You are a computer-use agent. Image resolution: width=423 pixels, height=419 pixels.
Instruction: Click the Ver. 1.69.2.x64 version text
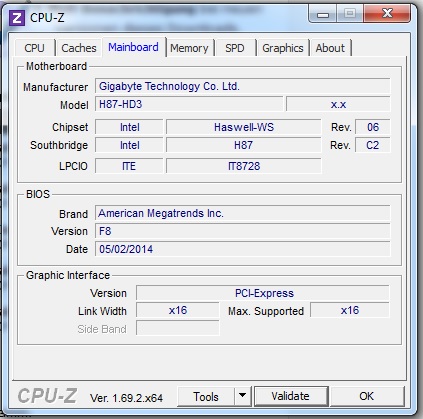pos(126,398)
